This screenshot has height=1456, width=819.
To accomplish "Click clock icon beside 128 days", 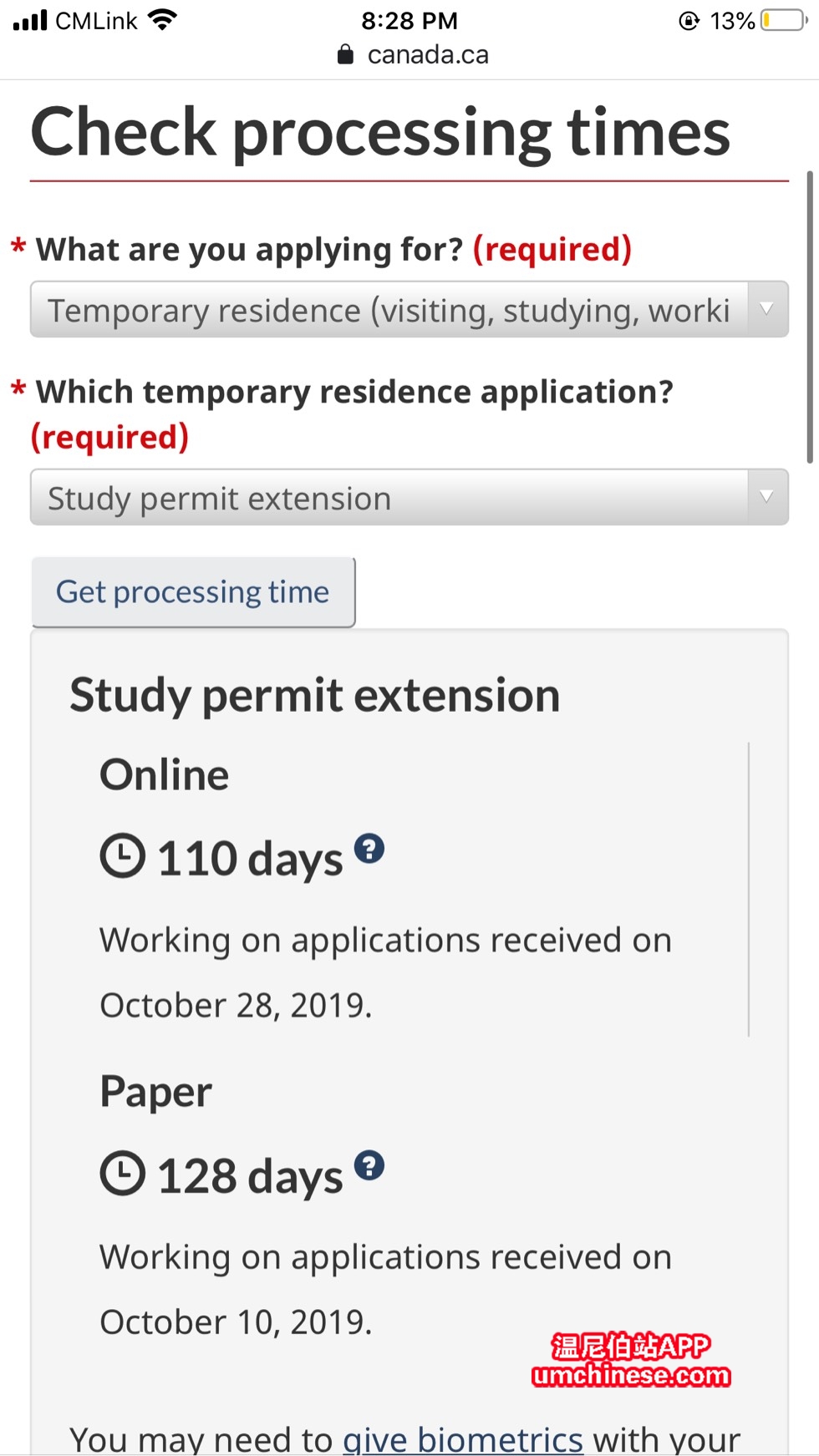I will pos(123,1174).
